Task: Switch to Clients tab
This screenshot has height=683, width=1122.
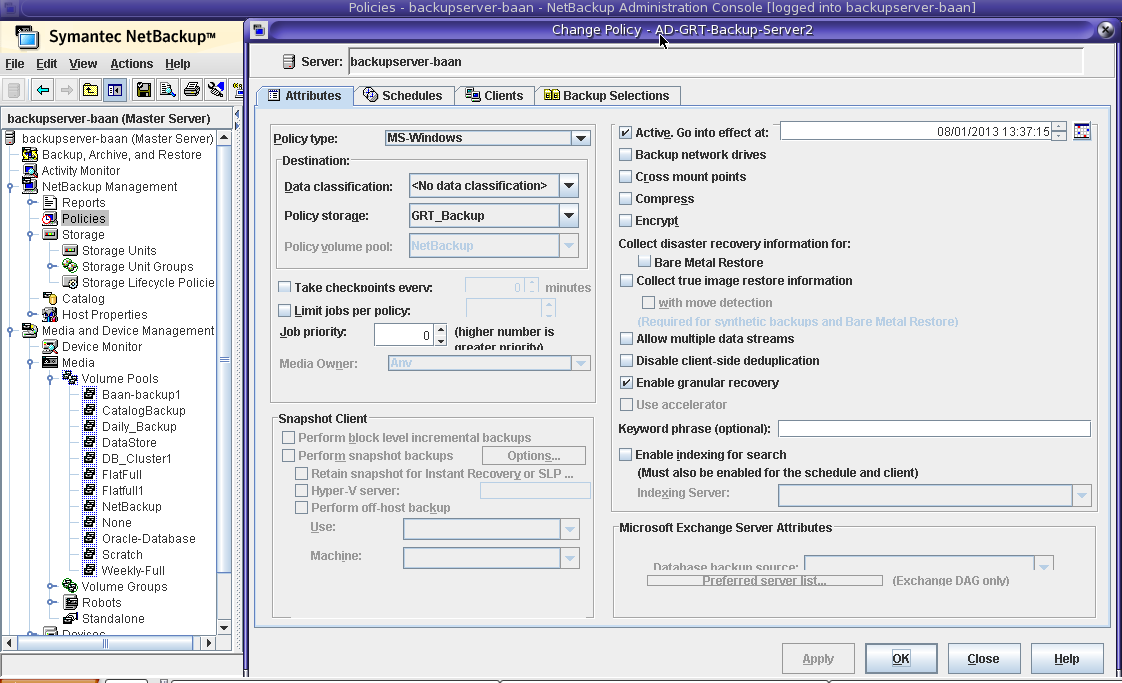Action: coord(494,95)
